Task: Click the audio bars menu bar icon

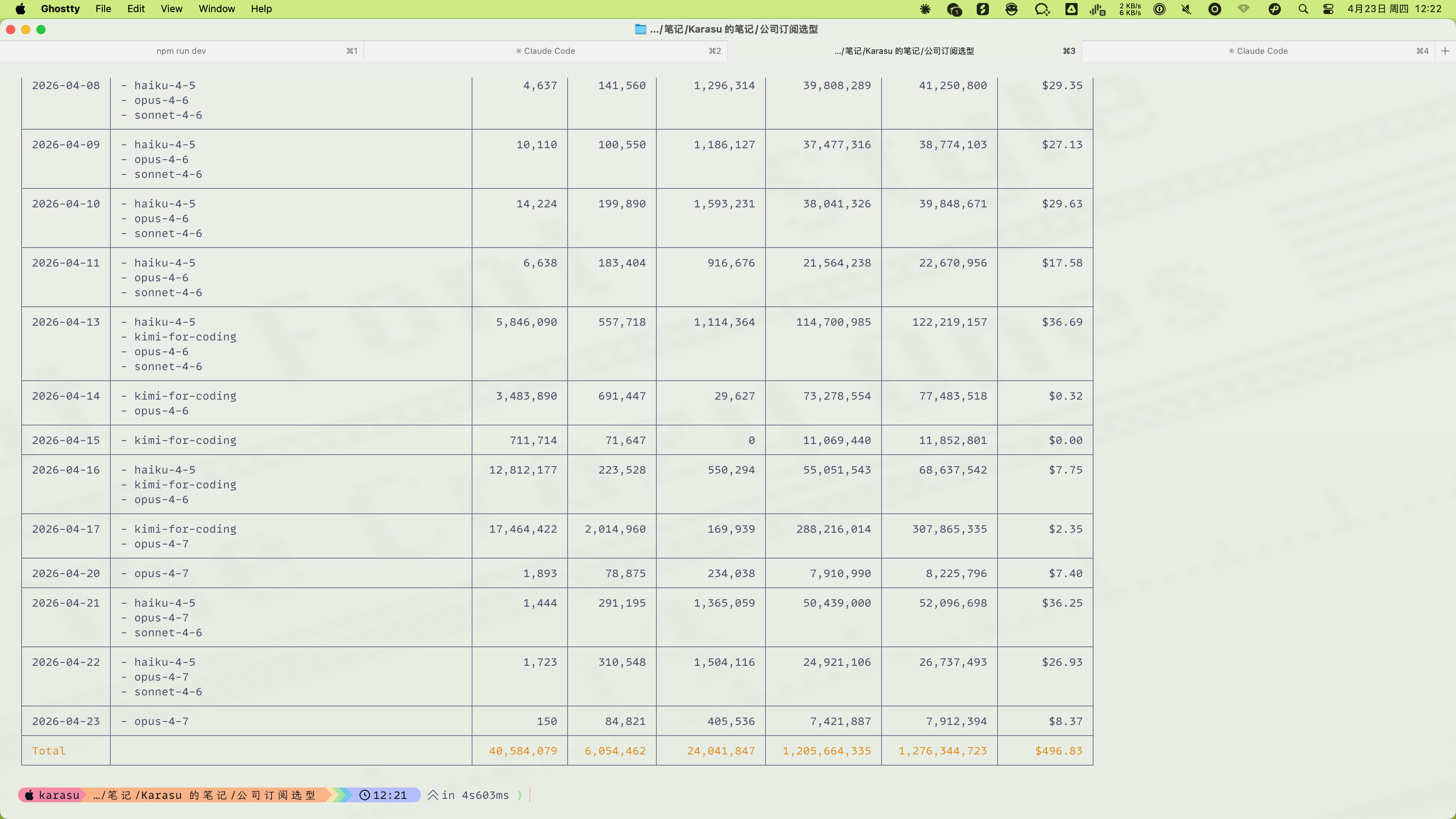Action: (x=1097, y=9)
